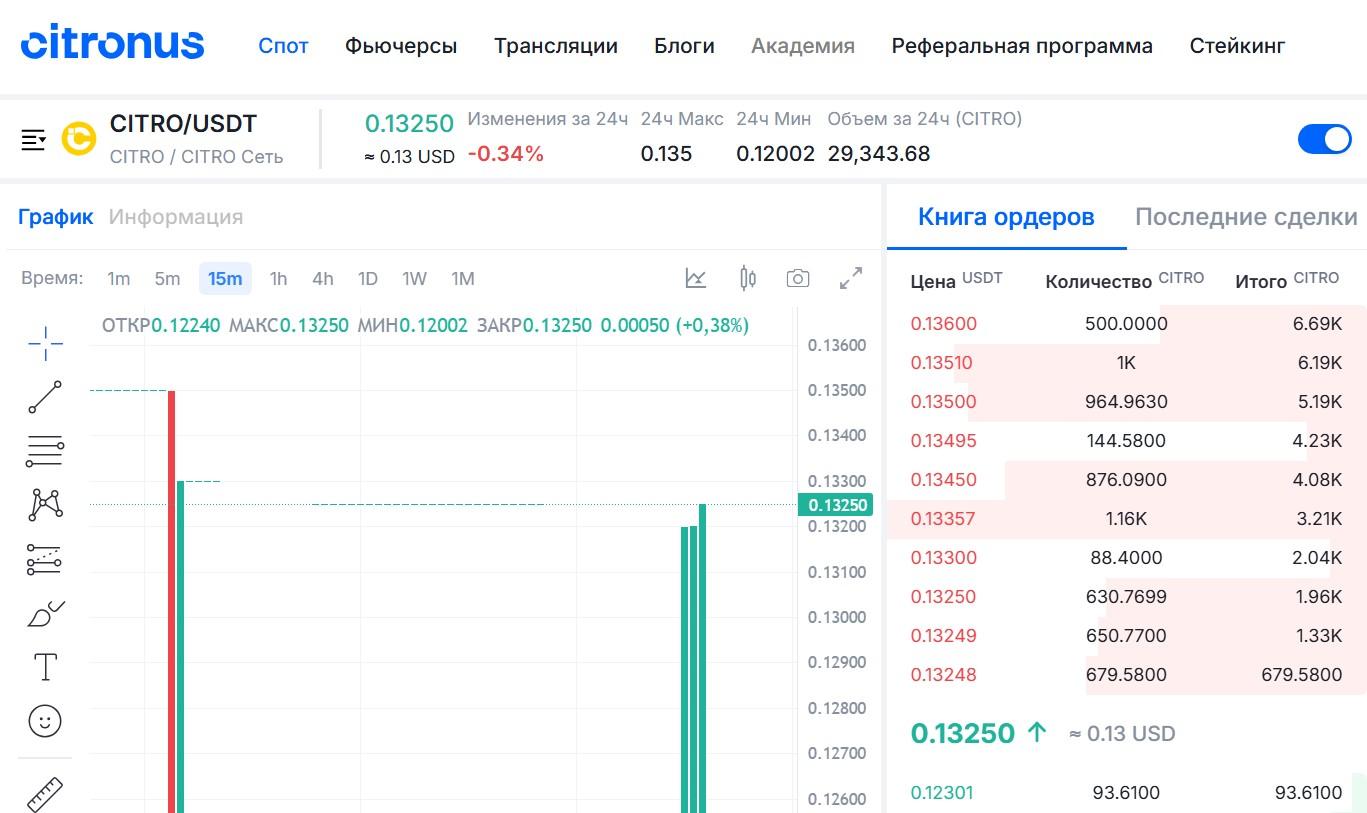Go to the Фьючерсы section
The height and width of the screenshot is (813, 1367).
tap(400, 45)
